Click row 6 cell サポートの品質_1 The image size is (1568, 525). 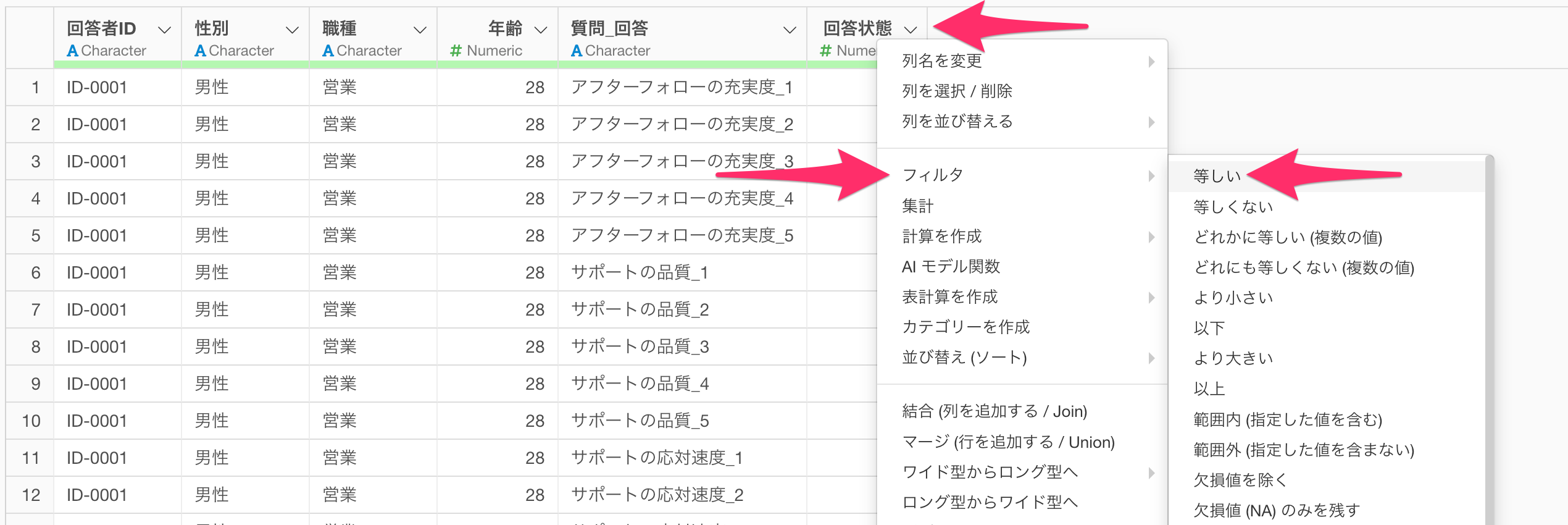(x=640, y=272)
